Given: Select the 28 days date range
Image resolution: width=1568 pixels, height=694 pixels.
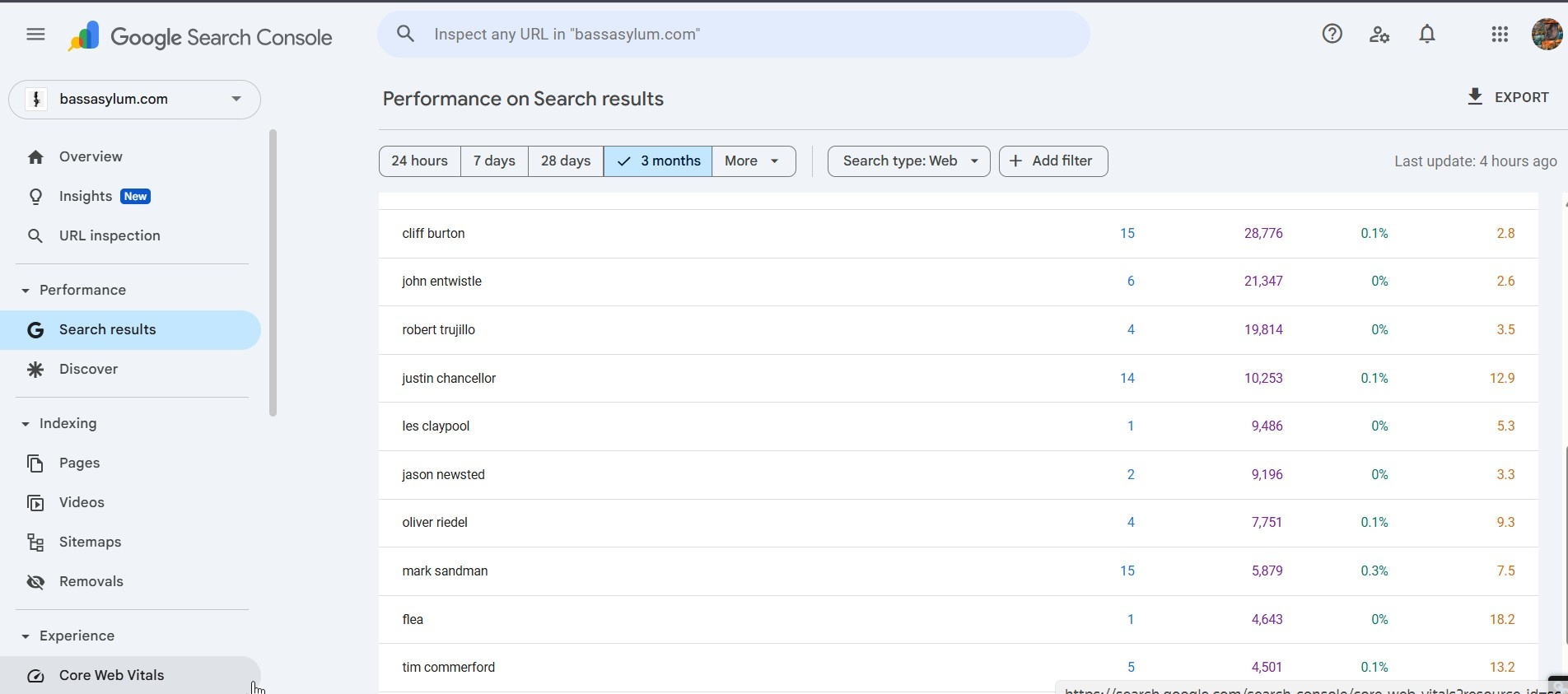Looking at the screenshot, I should point(566,161).
